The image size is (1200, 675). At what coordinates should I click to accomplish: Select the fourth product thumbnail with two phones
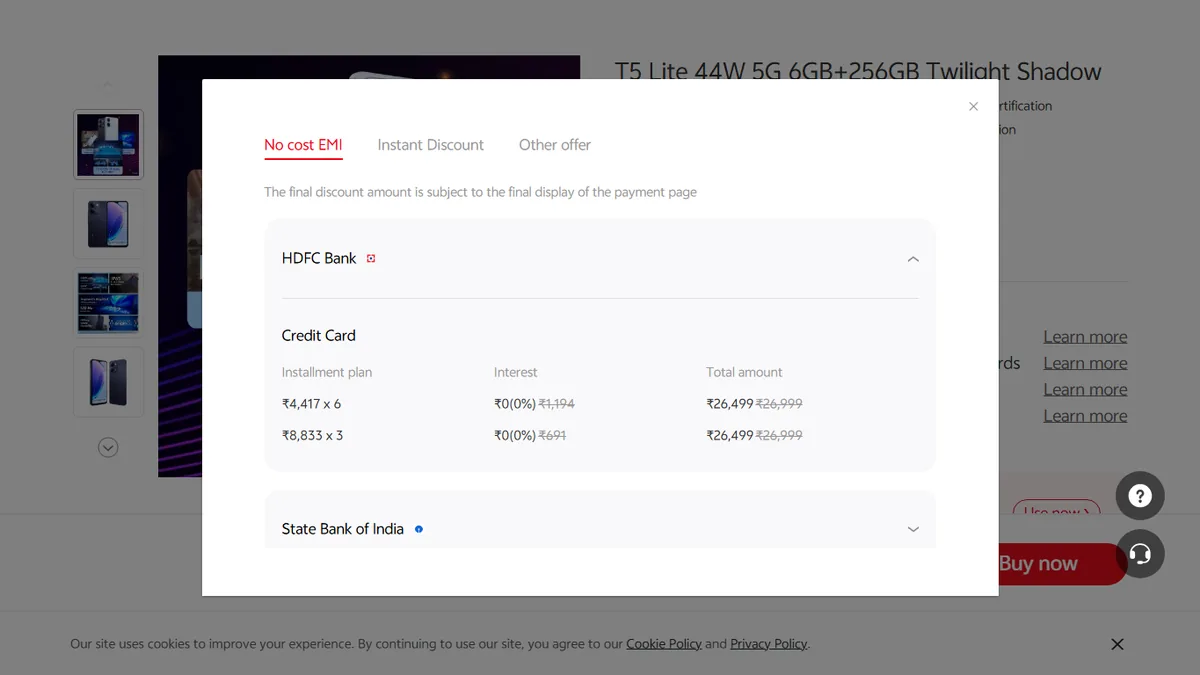point(108,382)
